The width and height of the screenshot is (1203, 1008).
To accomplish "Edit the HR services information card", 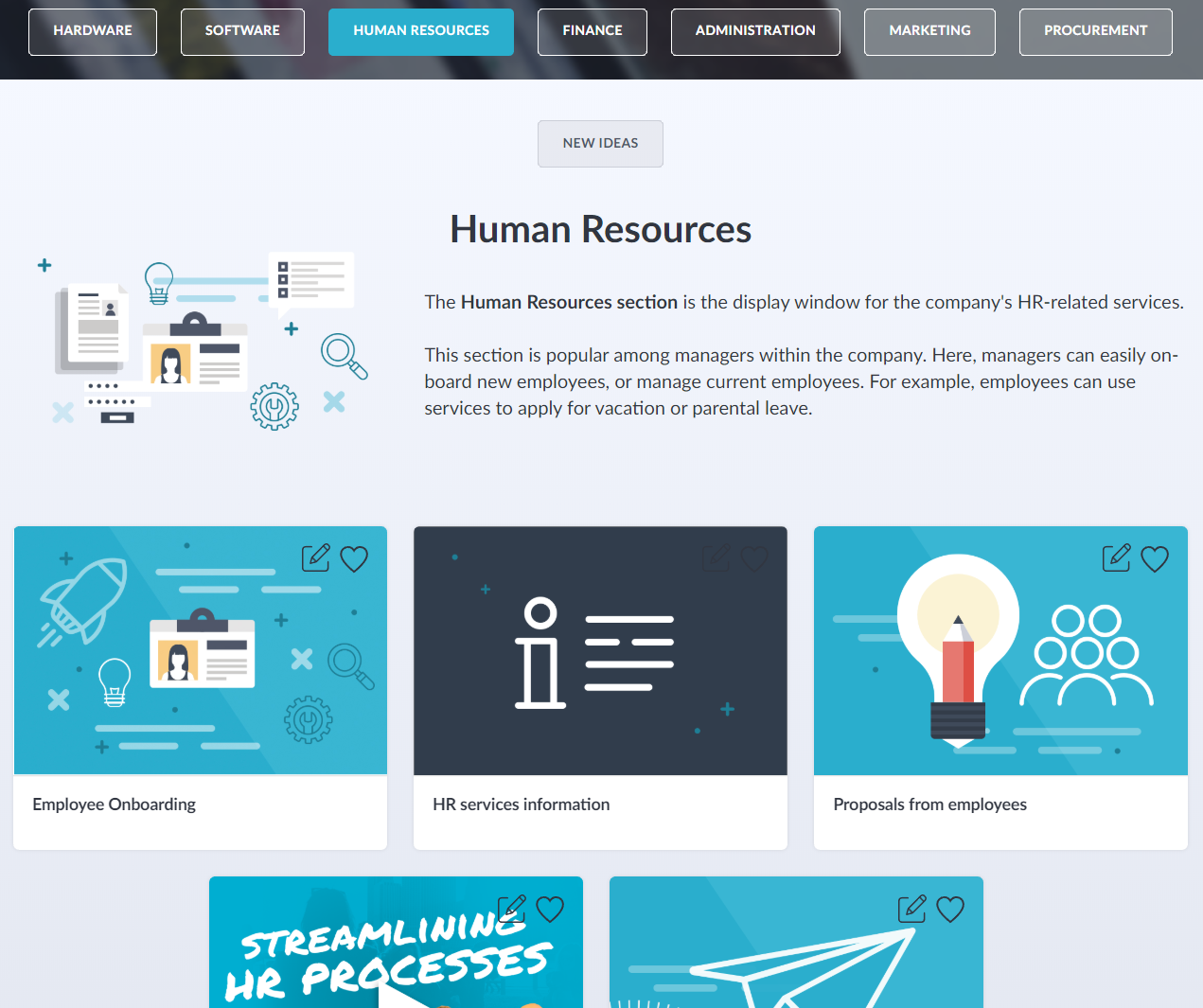I will coord(716,557).
